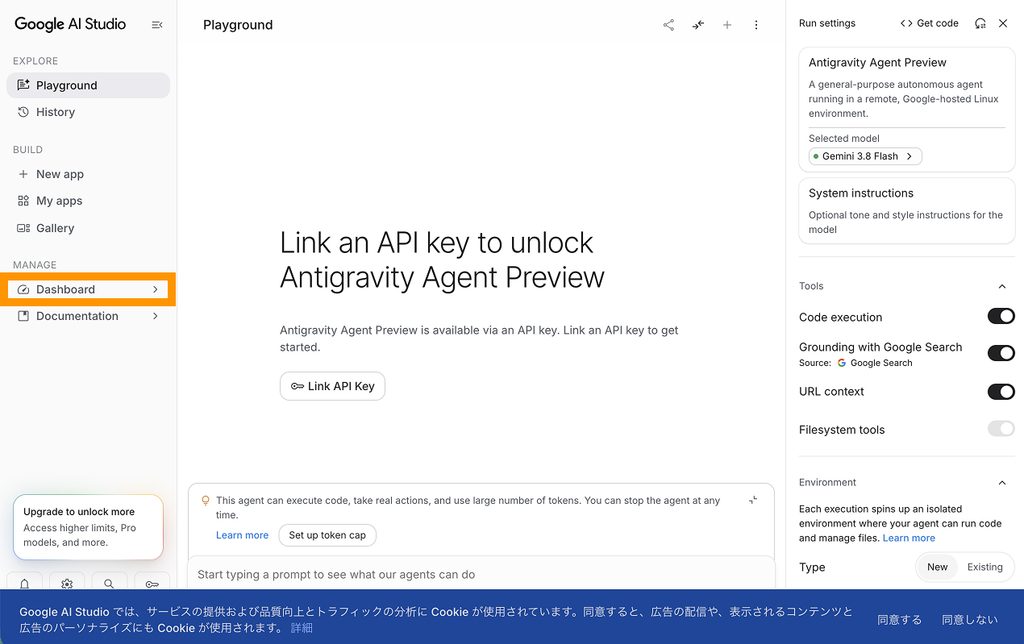Click the notifications bell icon
This screenshot has width=1024, height=644.
tap(24, 583)
